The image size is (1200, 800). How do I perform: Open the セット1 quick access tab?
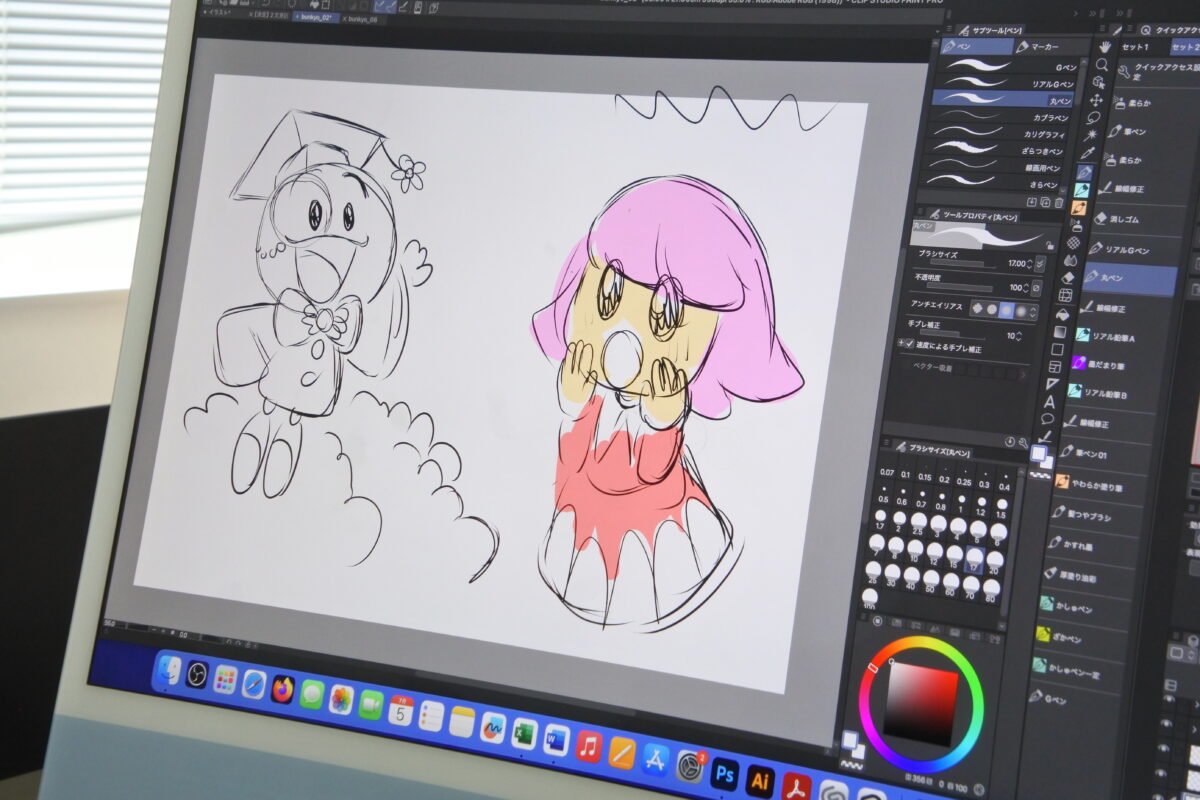pos(1135,46)
